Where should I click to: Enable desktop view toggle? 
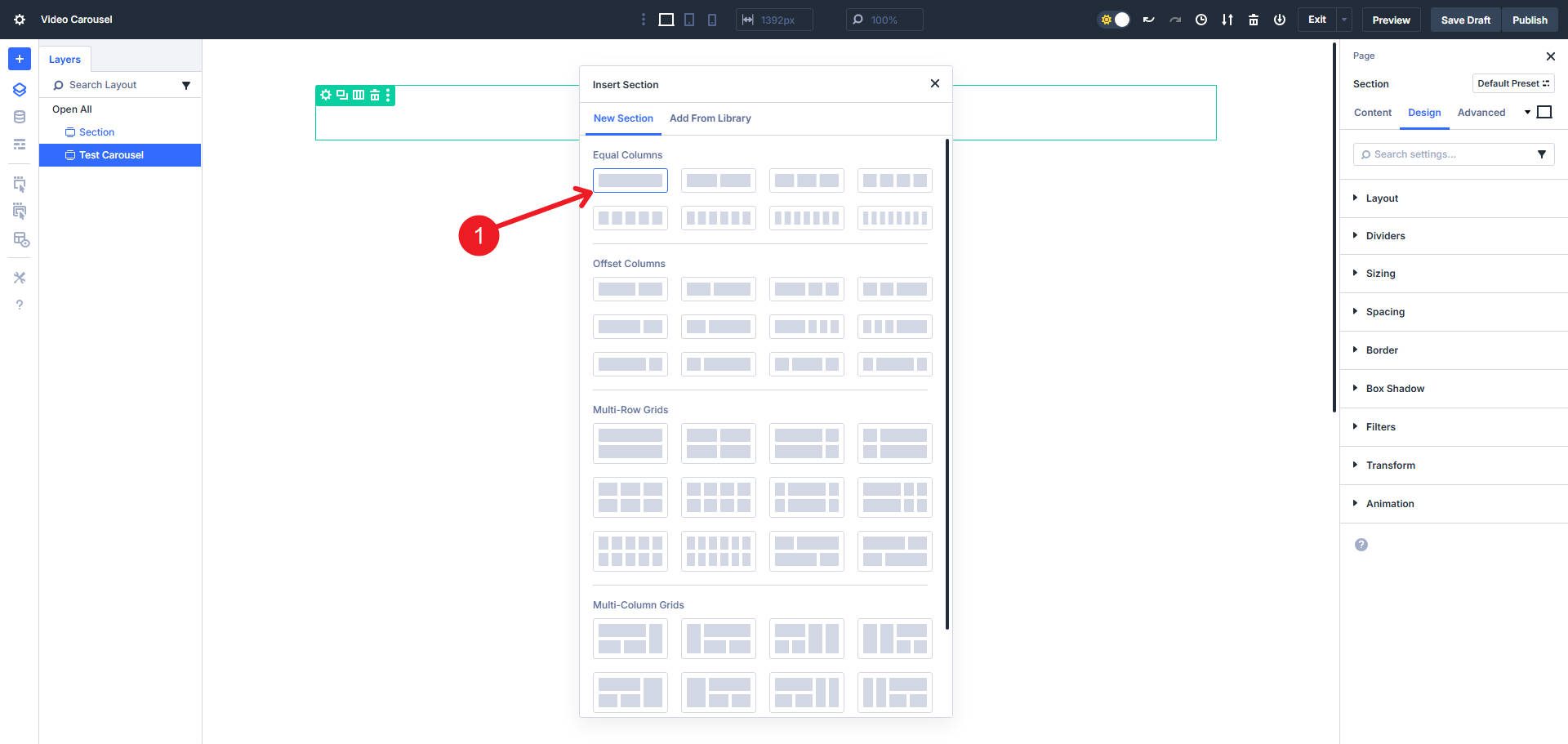666,19
